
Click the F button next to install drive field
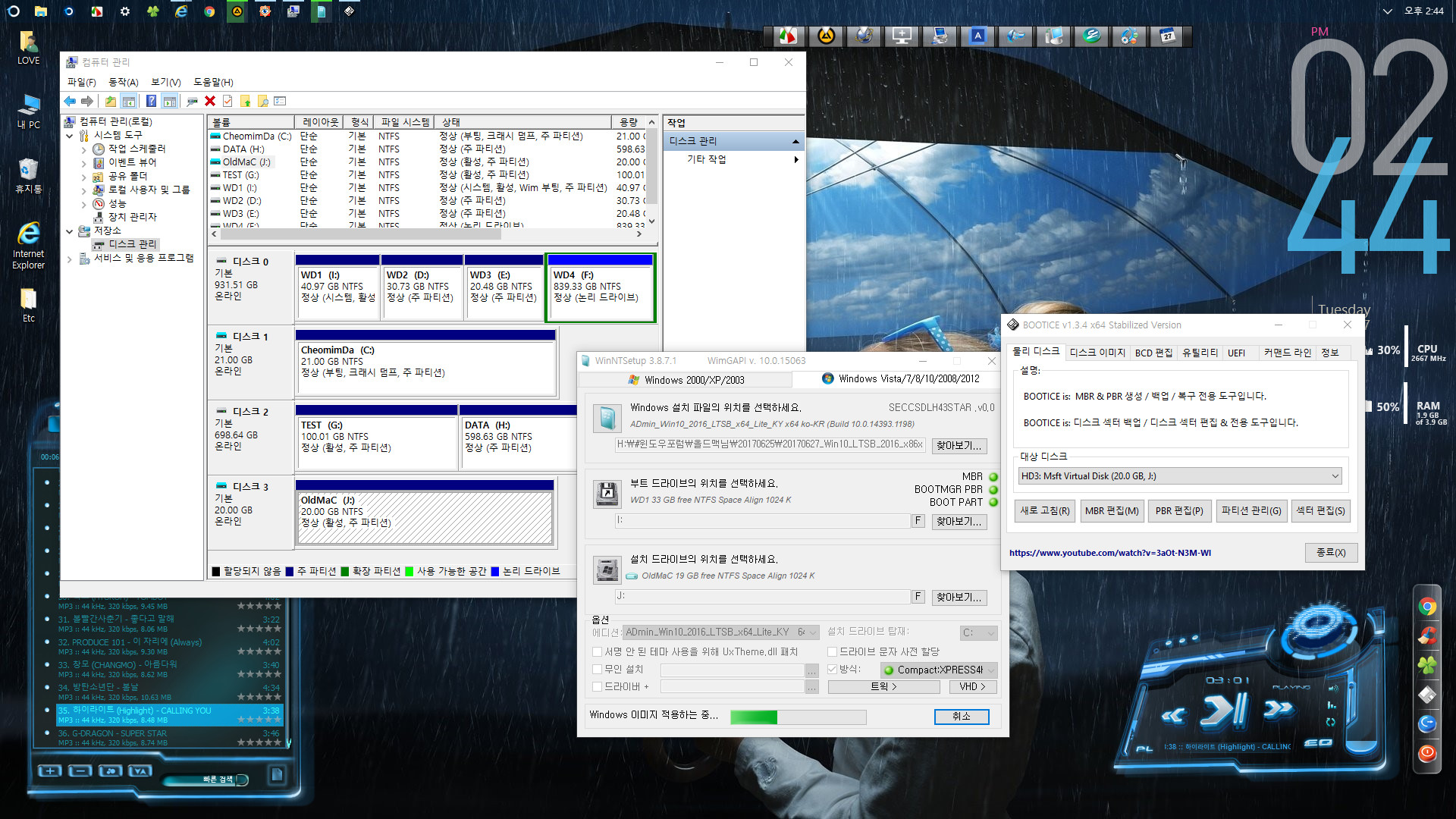click(x=918, y=597)
